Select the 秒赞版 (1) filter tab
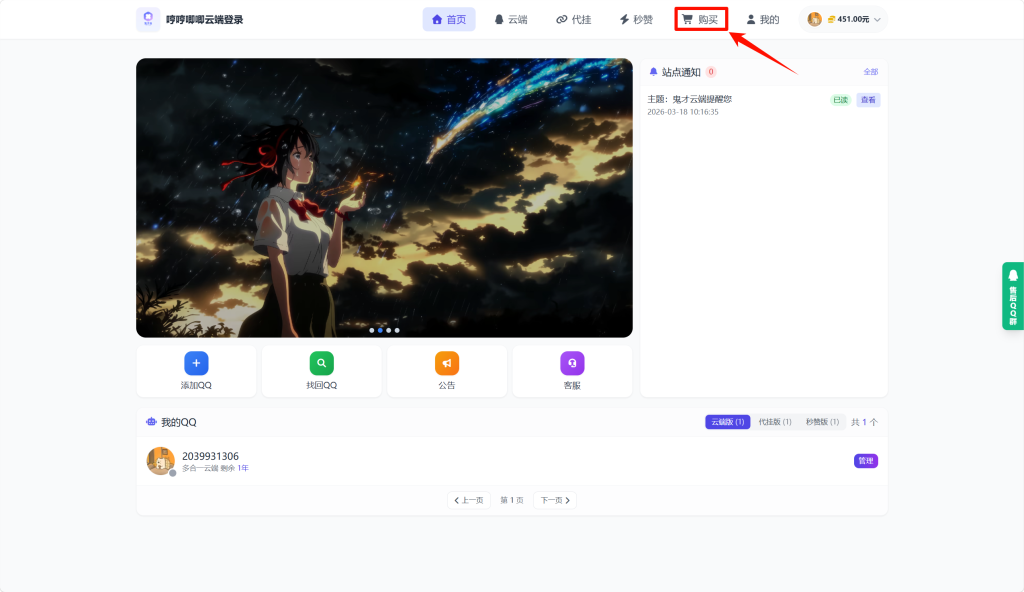Viewport: 1024px width, 592px height. pyautogui.click(x=822, y=422)
